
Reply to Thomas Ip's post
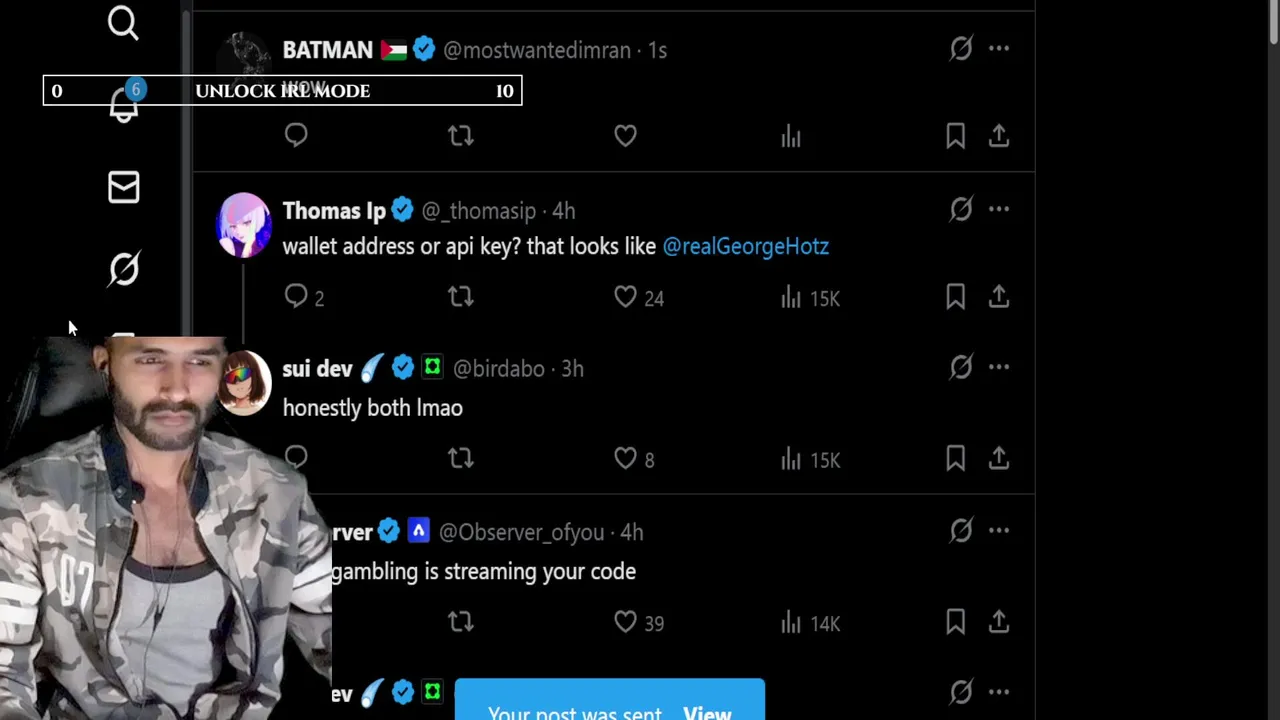[x=296, y=296]
